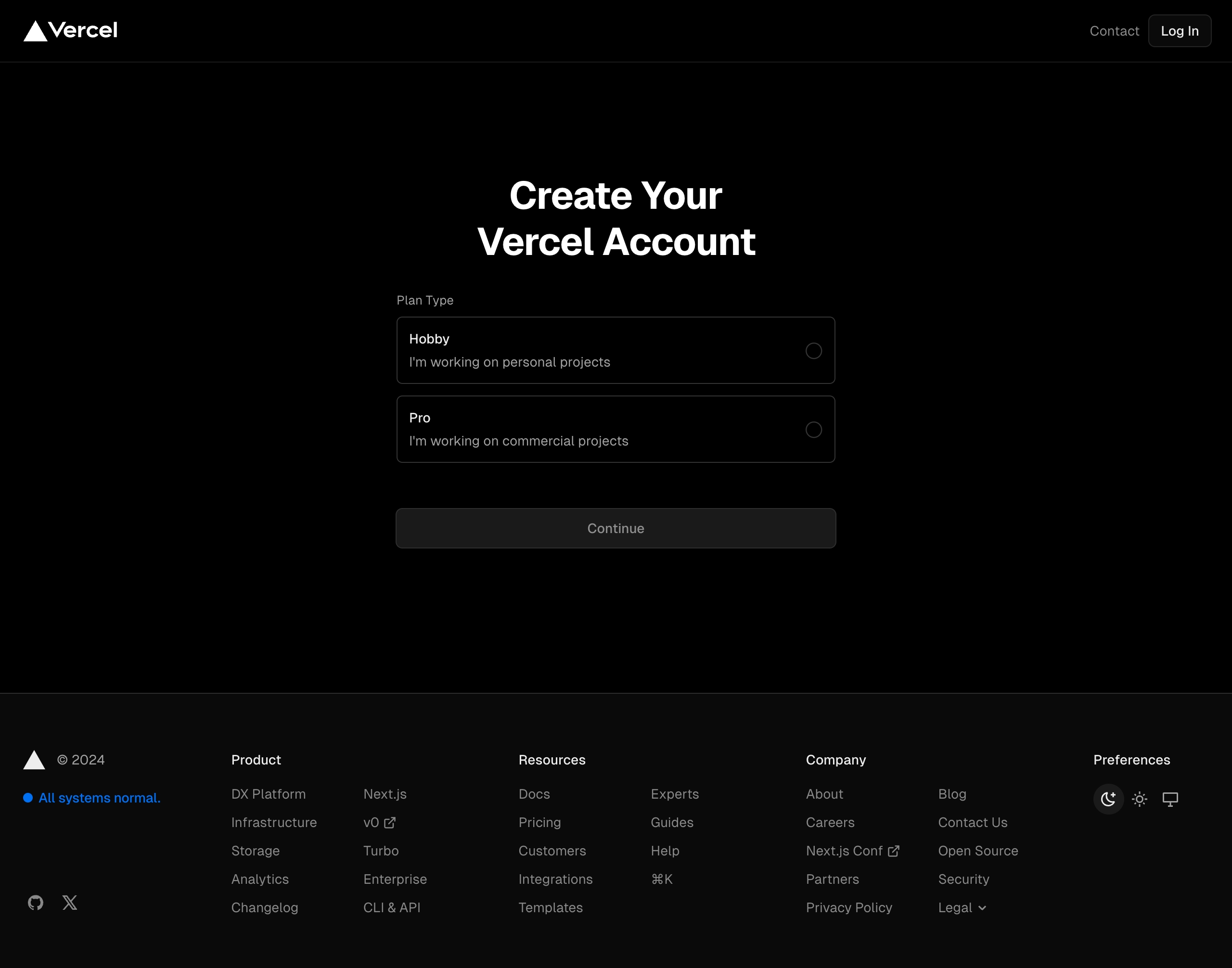
Task: Open the Infrastructure footer link
Action: pyautogui.click(x=274, y=822)
